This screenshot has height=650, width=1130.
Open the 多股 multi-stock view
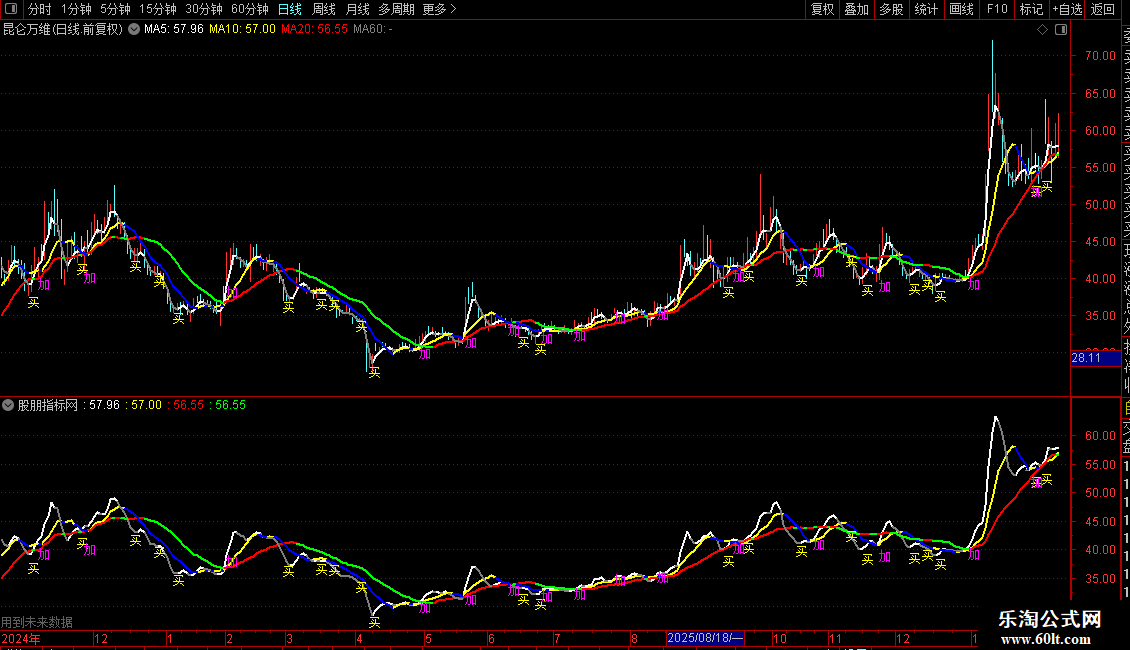(891, 9)
